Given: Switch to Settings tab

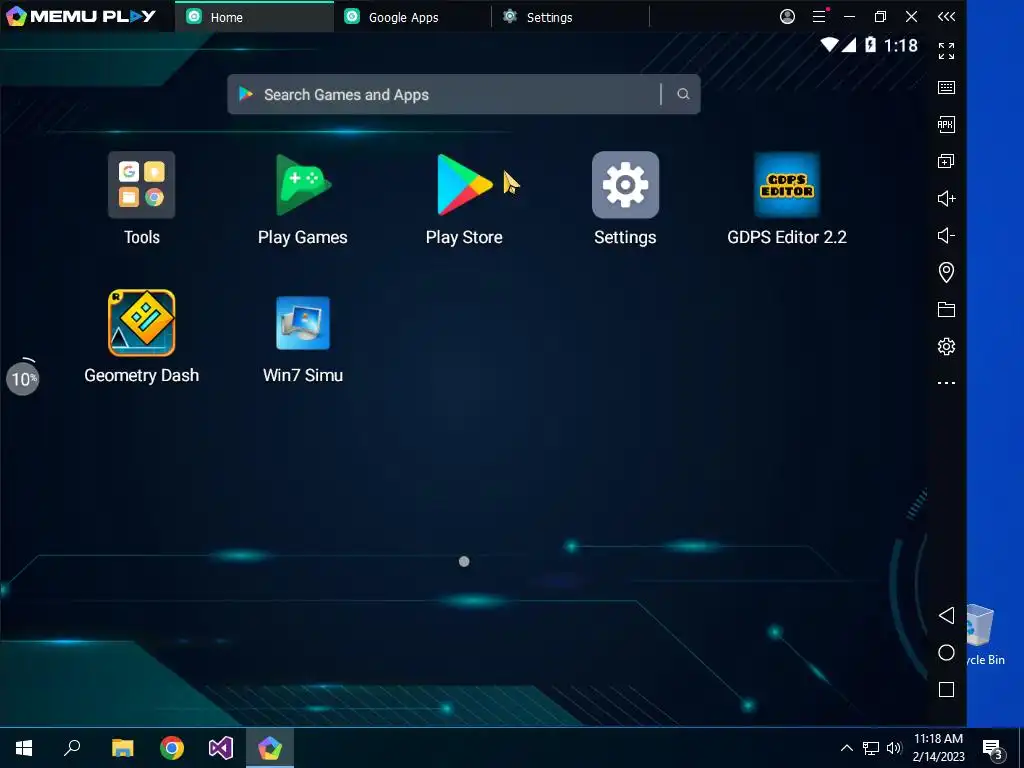Looking at the screenshot, I should [x=570, y=17].
